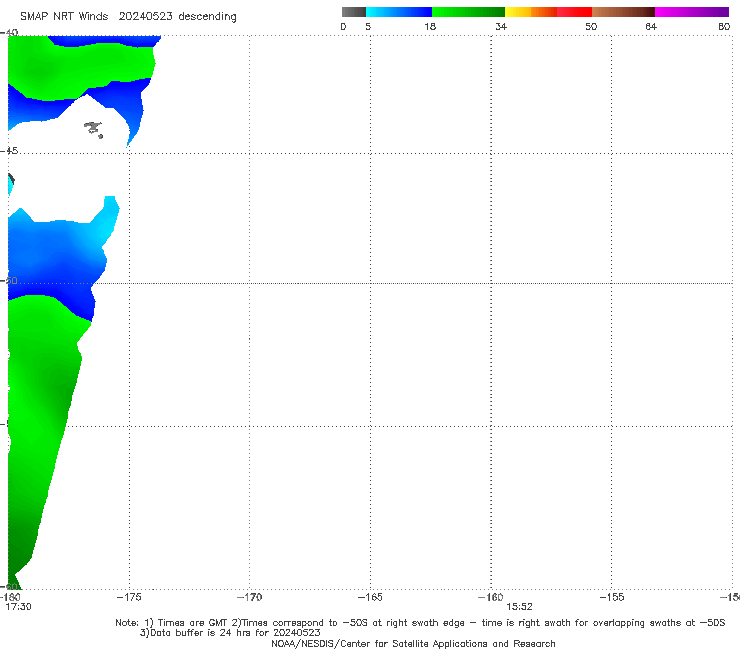Click the swath time label '17:30'
This screenshot has width=740, height=650.
18,607
